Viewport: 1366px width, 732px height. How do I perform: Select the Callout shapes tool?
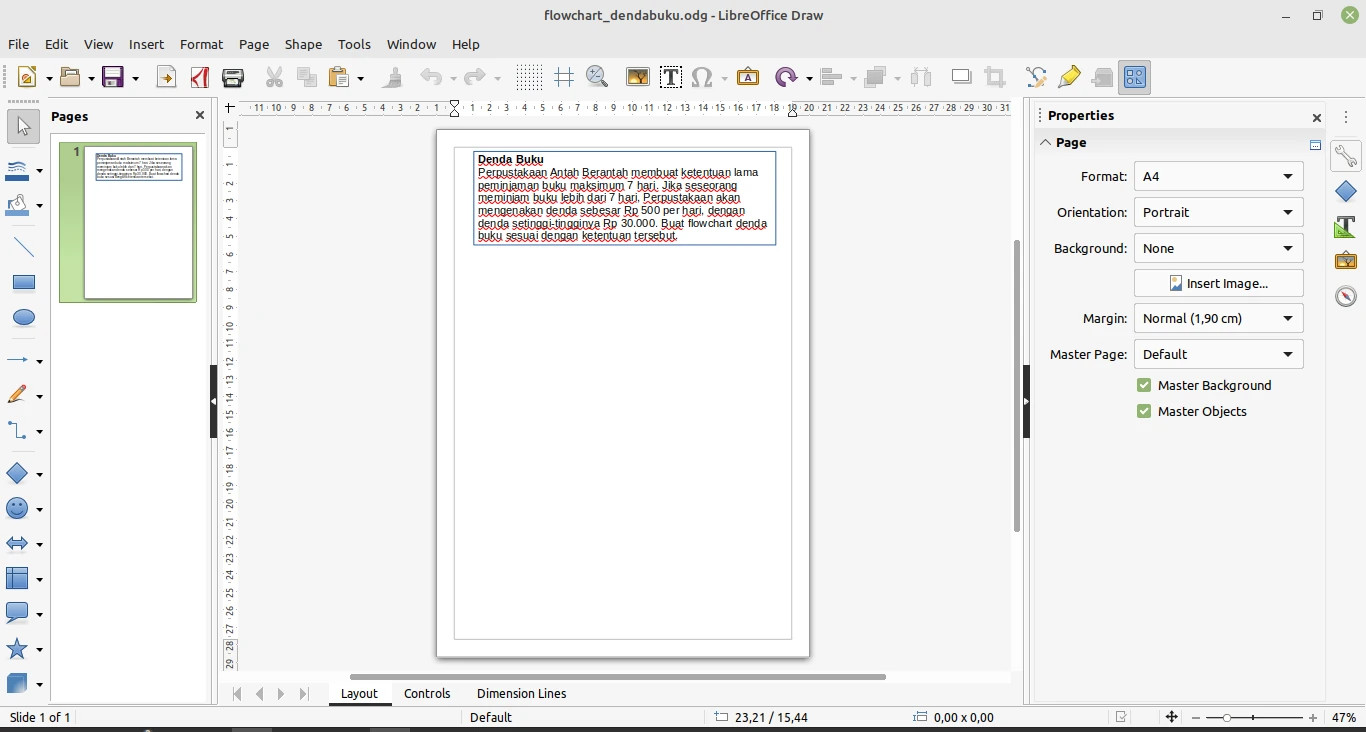click(x=18, y=613)
